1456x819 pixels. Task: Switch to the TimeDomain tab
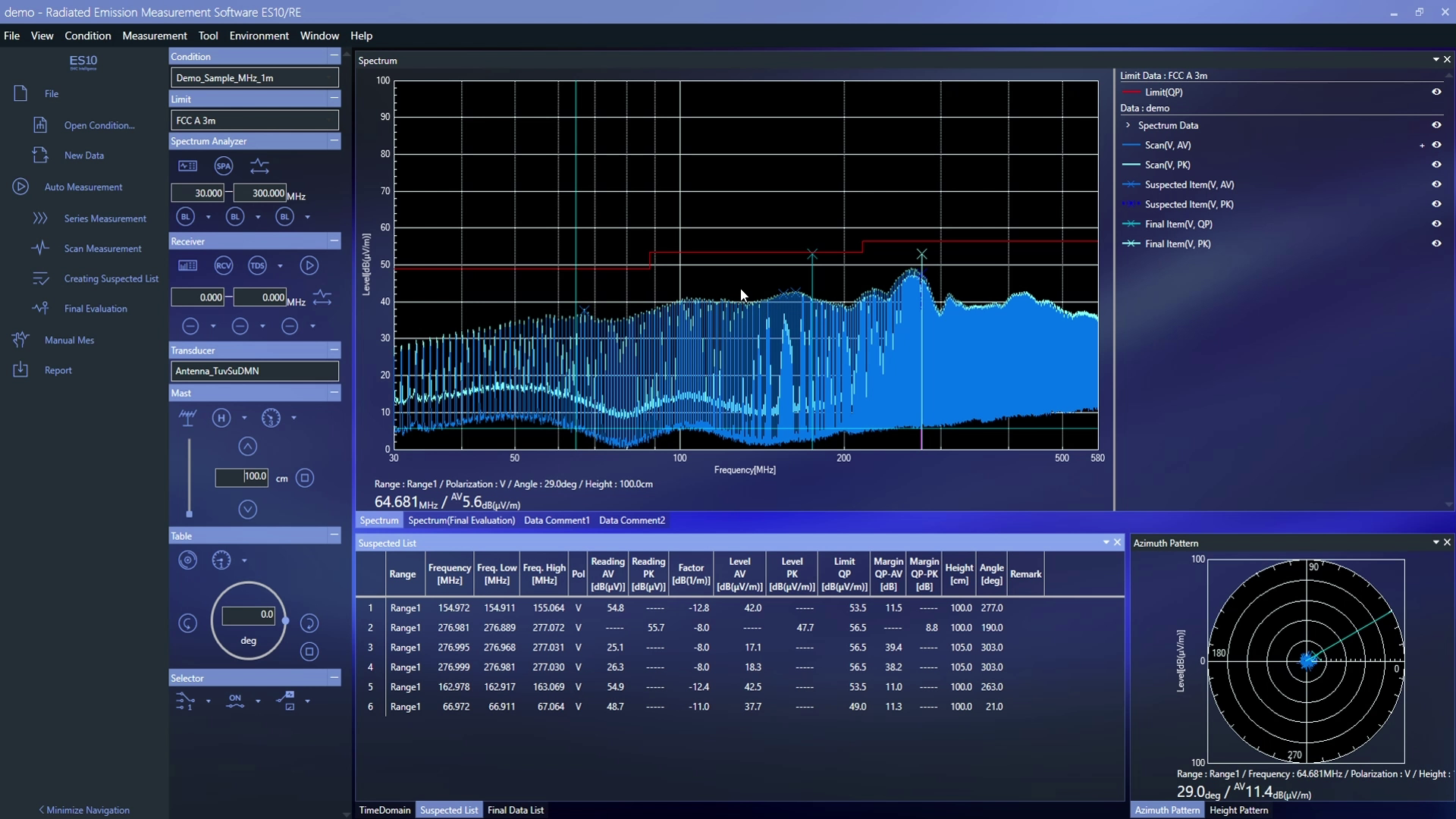[384, 809]
